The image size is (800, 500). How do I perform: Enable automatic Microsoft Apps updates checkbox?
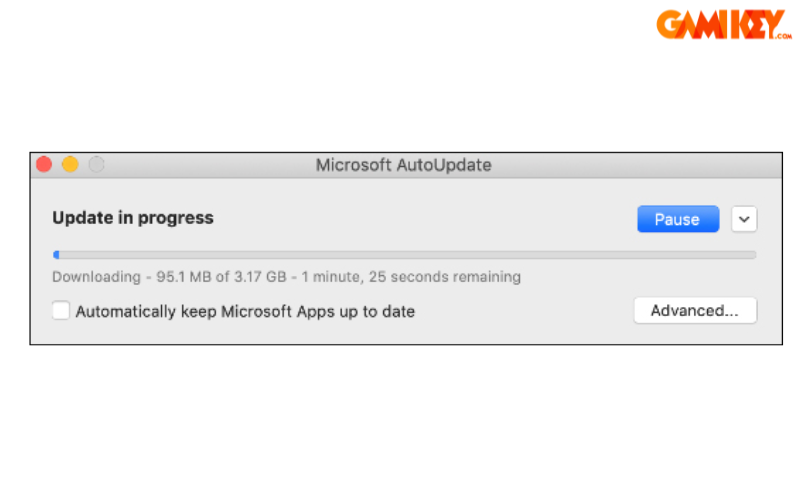click(61, 311)
